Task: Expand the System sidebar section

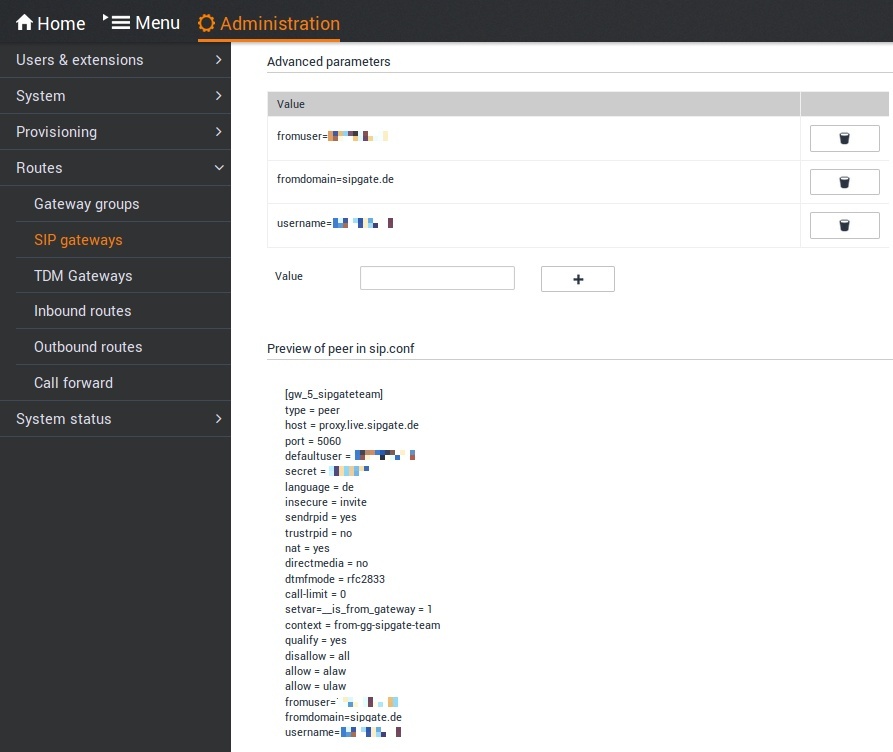Action: point(115,96)
